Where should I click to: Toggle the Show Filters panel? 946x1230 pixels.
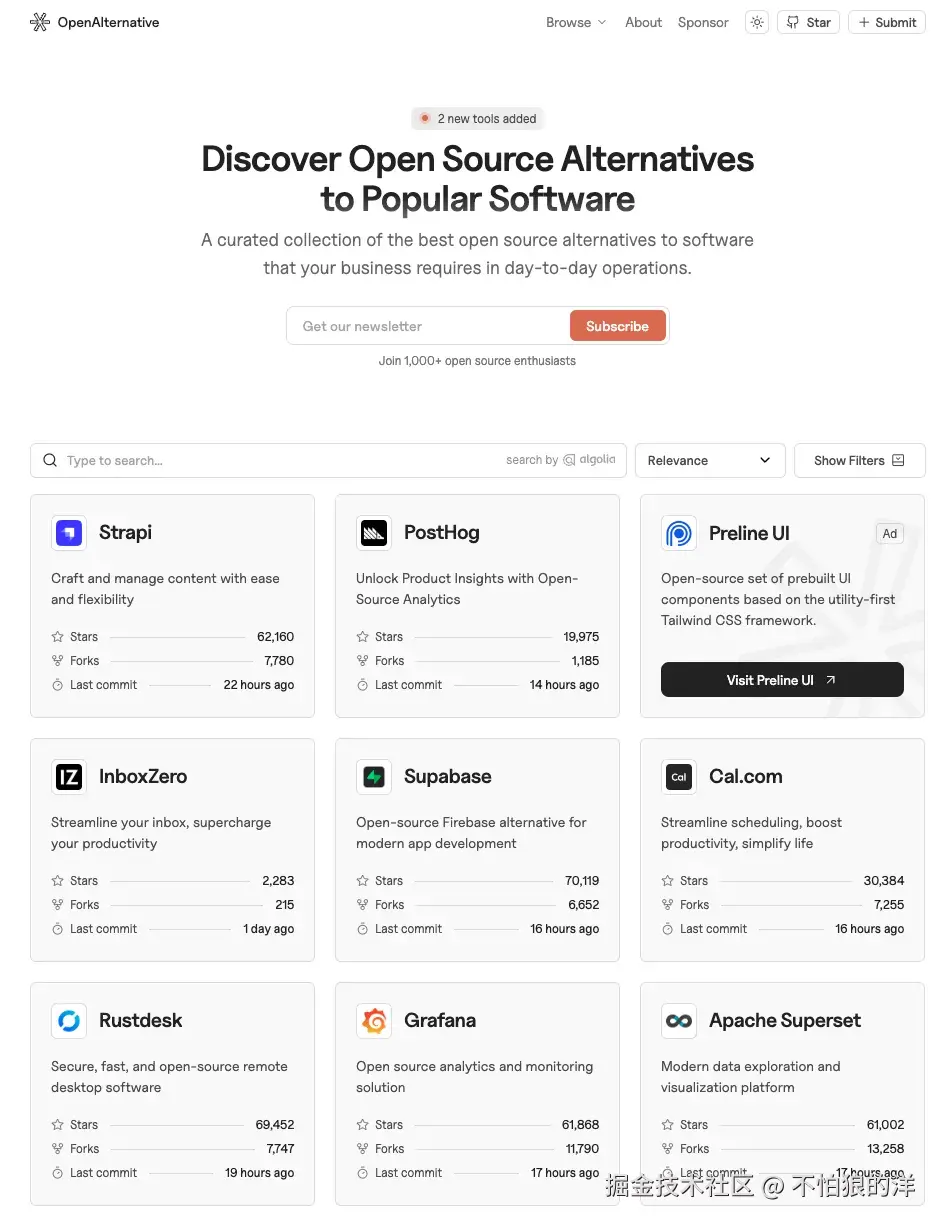[x=859, y=460]
